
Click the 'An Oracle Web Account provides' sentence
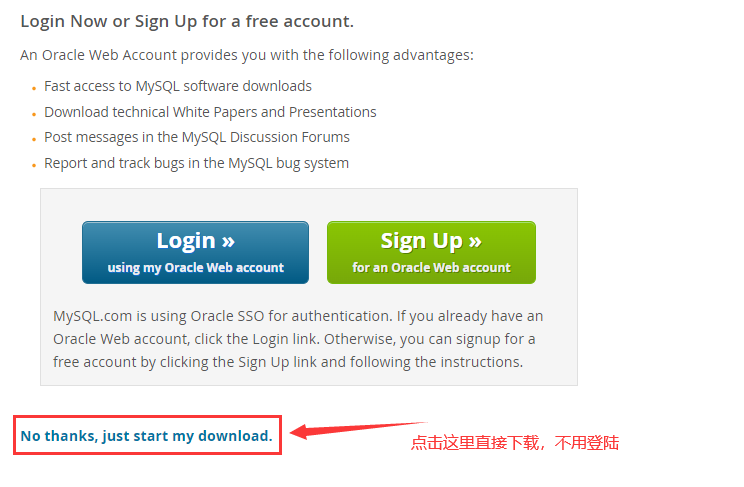click(x=247, y=55)
